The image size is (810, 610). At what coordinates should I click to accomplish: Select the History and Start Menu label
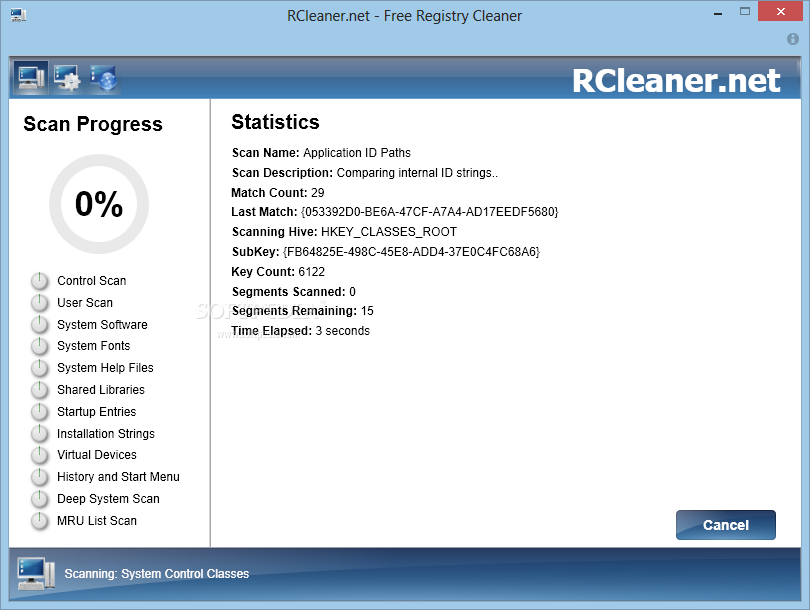118,477
